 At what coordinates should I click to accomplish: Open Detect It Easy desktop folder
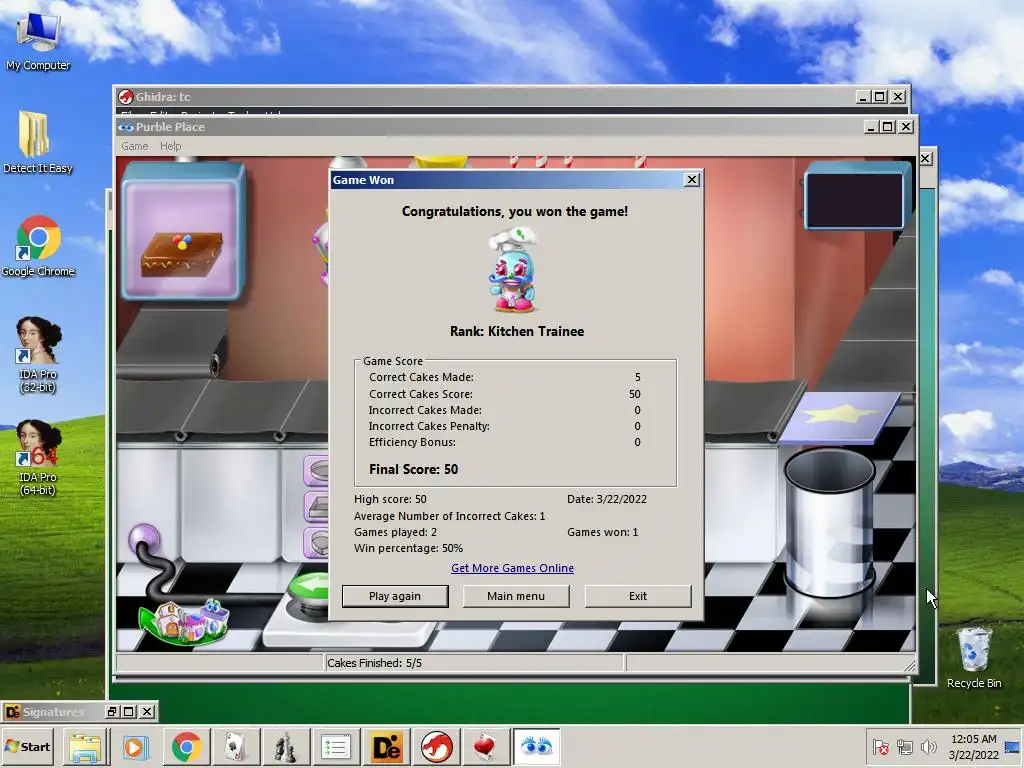pos(38,143)
